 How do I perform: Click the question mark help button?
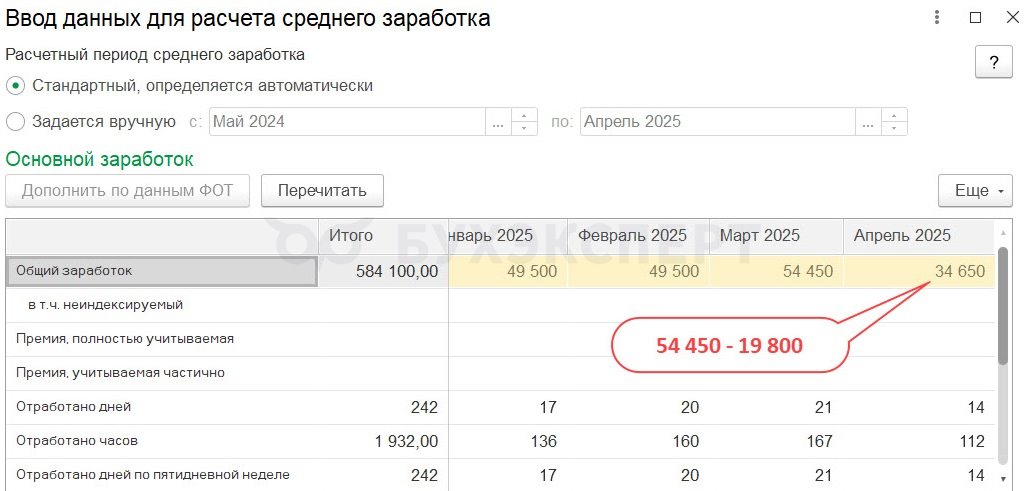994,63
